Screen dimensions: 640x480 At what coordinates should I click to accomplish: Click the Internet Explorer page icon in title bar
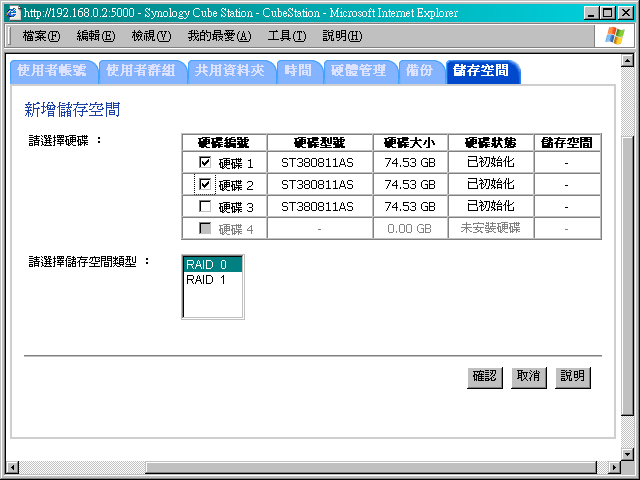coord(13,13)
